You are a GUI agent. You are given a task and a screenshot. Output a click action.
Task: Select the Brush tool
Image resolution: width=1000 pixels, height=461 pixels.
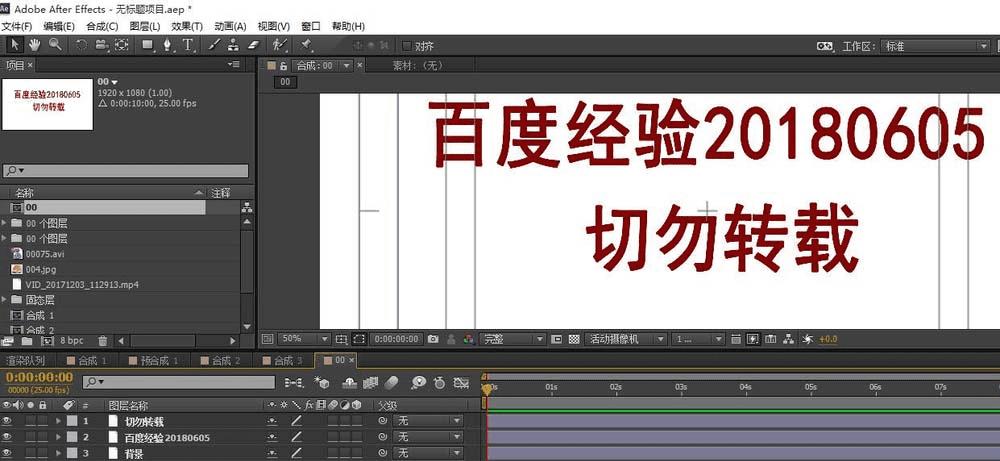click(x=214, y=45)
